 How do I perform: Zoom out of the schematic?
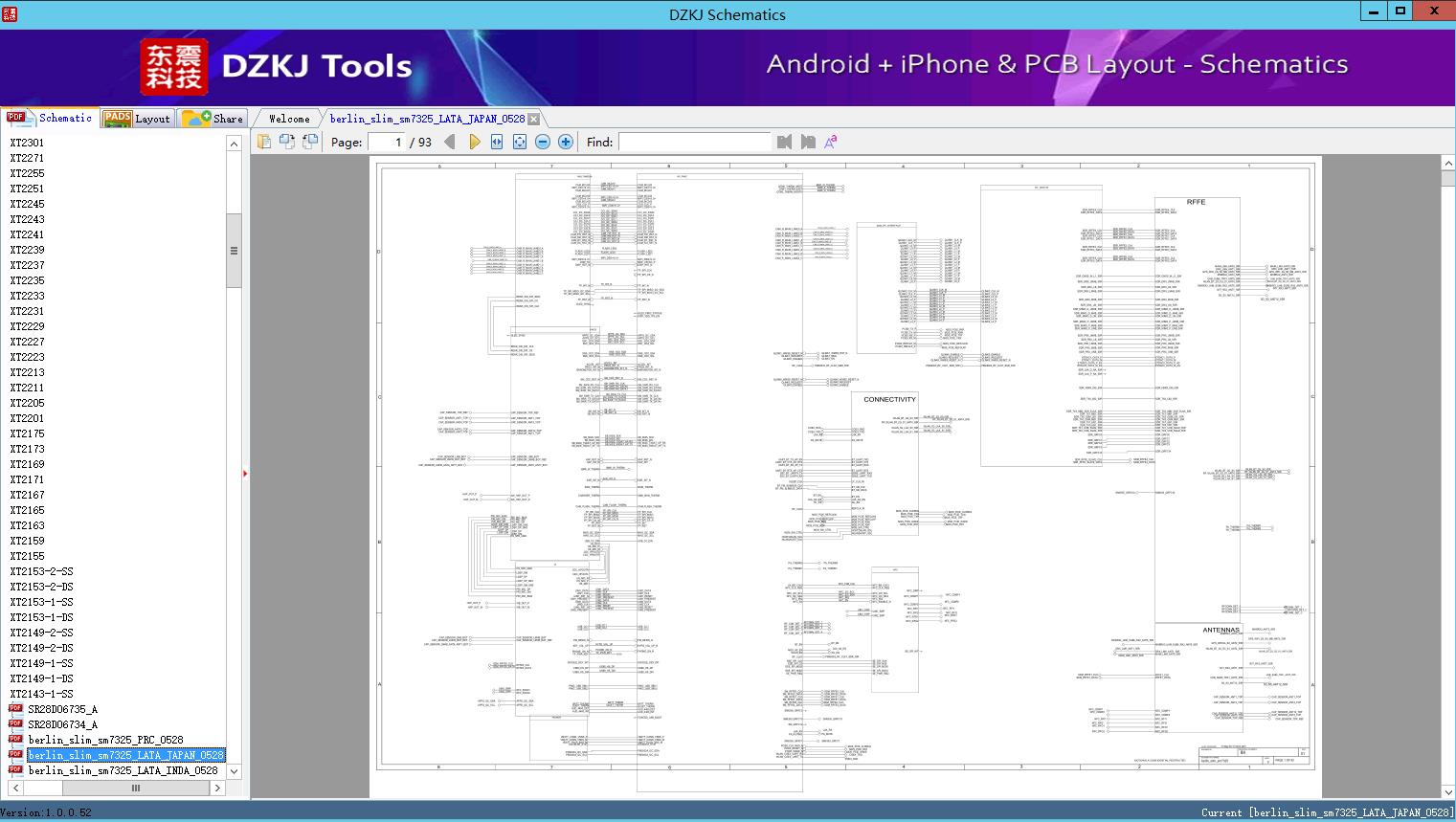pyautogui.click(x=543, y=142)
